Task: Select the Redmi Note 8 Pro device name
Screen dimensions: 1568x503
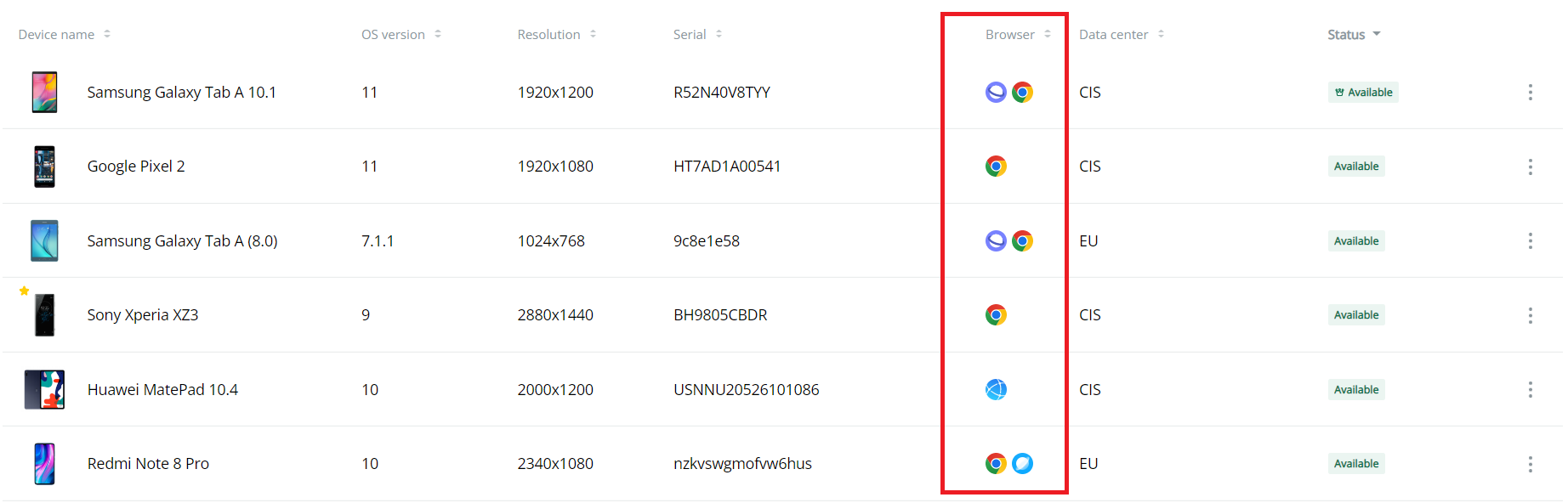Action: (x=148, y=464)
